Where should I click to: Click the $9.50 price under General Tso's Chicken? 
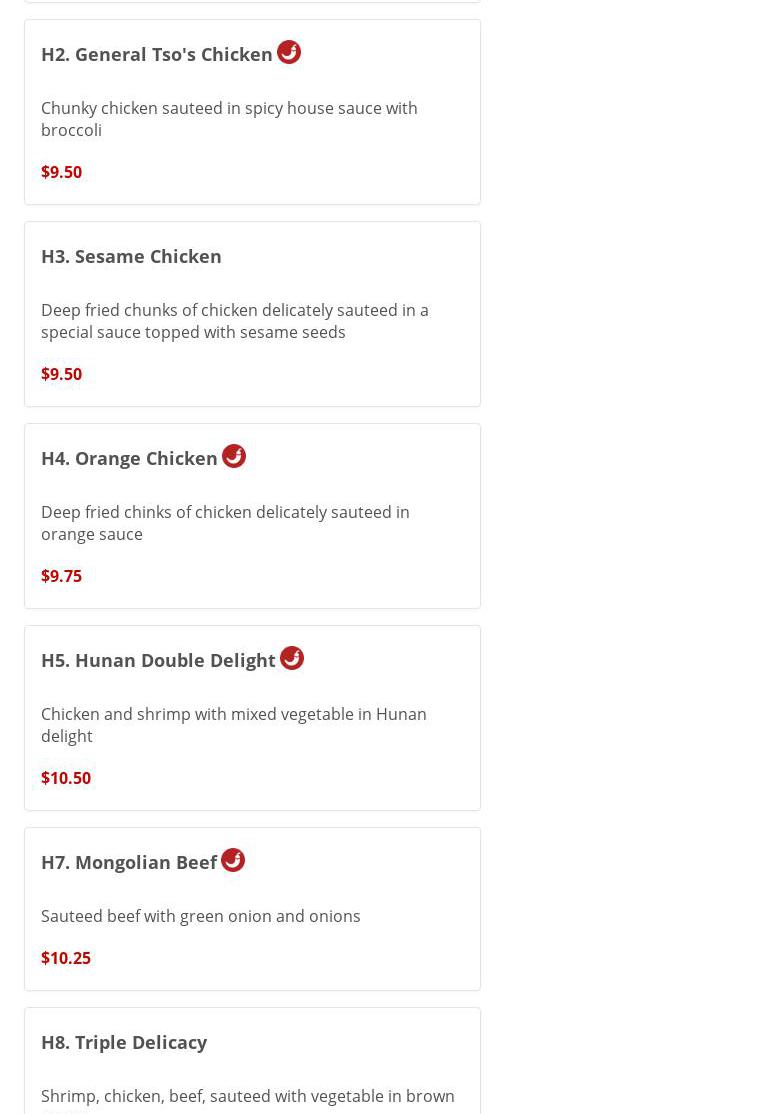point(61,172)
